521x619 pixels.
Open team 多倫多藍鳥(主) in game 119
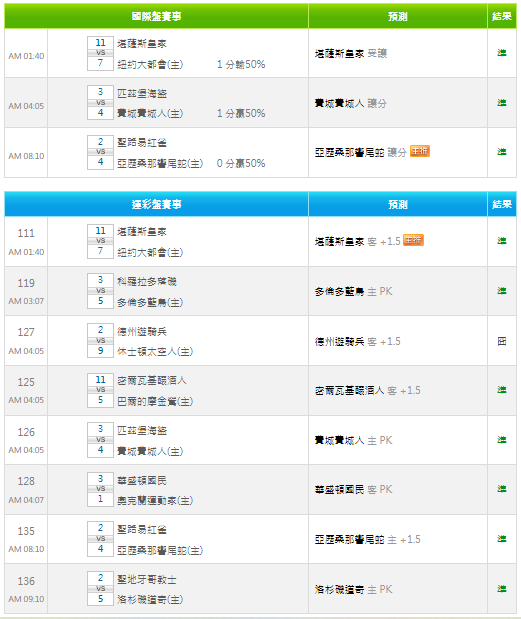click(150, 302)
